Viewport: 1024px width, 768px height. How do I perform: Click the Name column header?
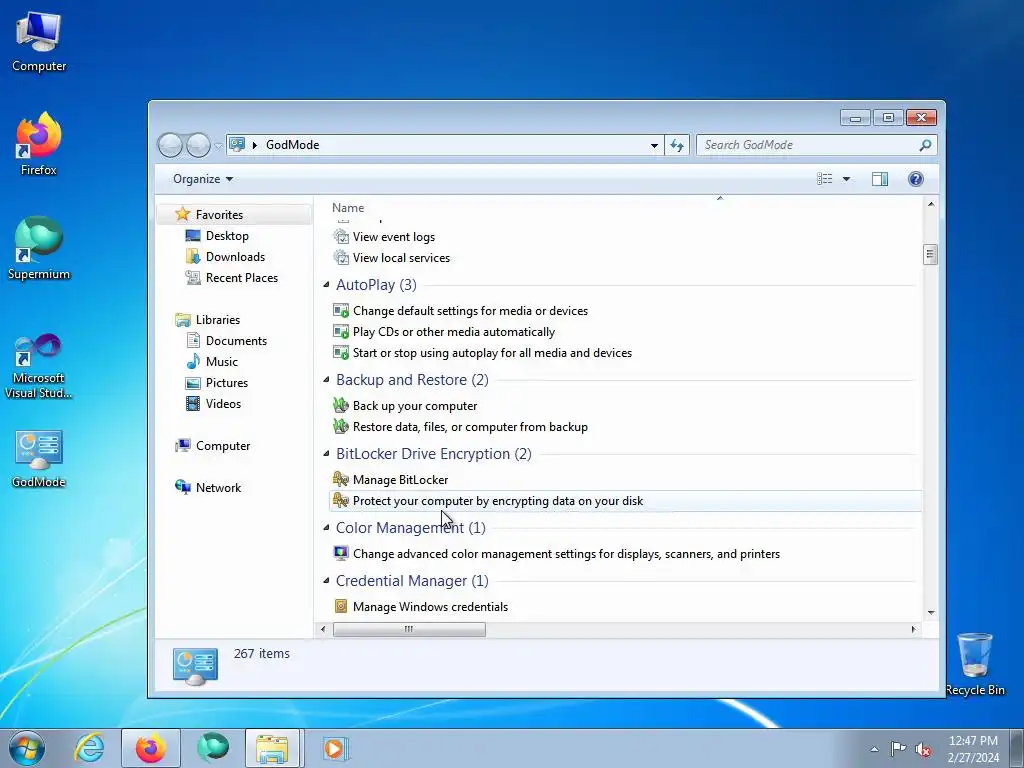348,208
